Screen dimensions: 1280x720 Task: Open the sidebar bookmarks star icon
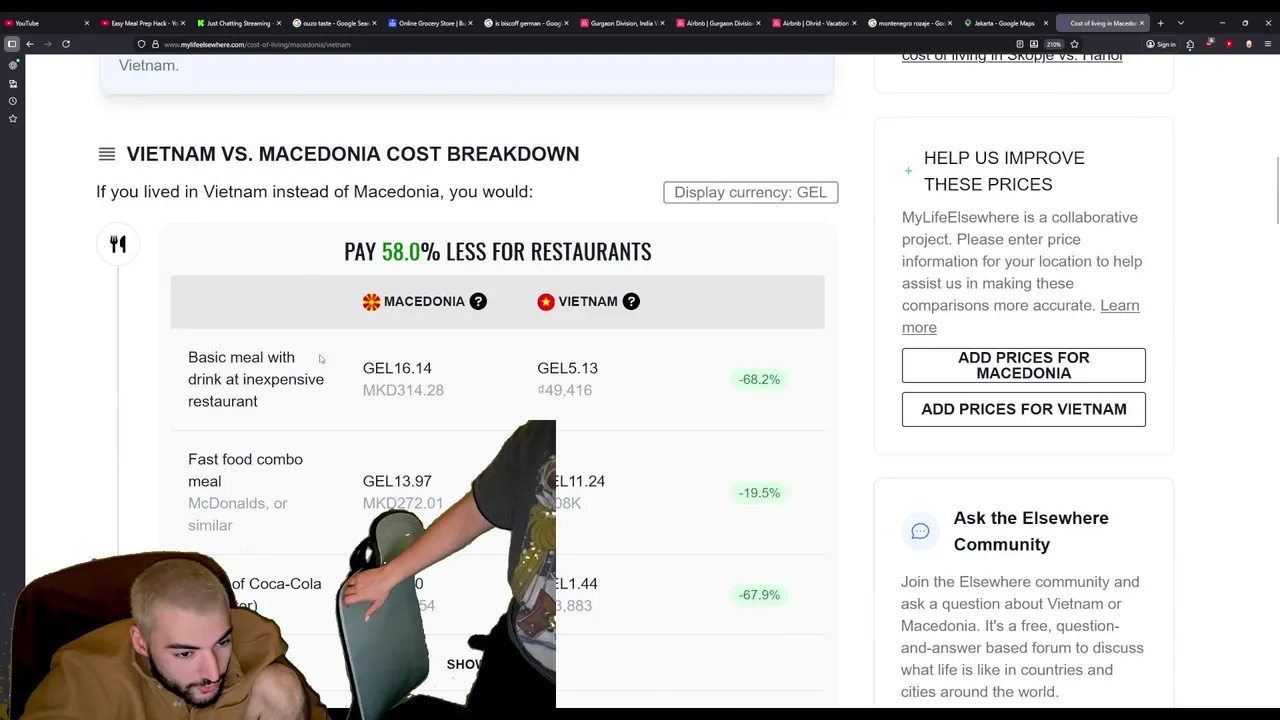pos(13,119)
